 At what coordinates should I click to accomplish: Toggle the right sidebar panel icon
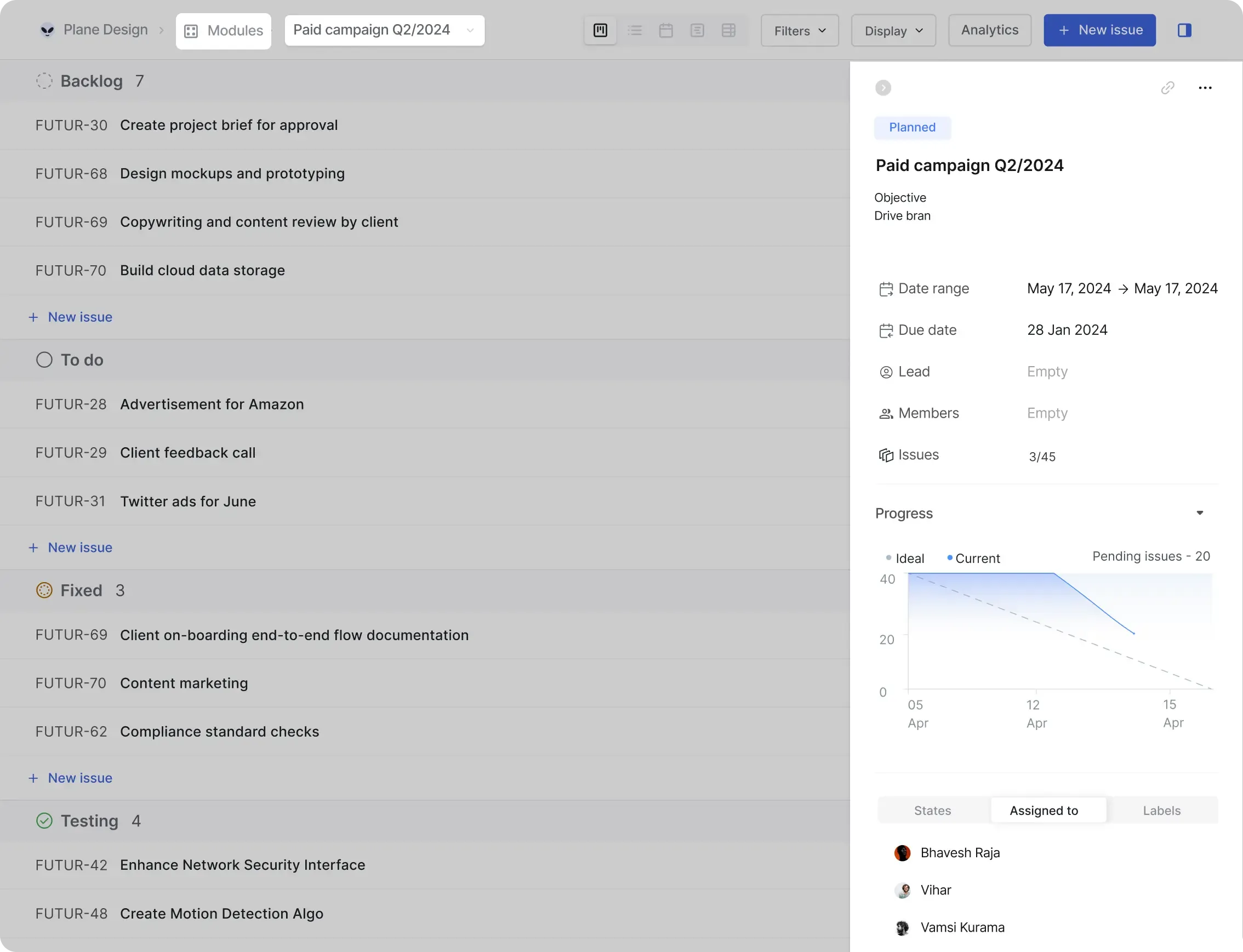pos(1184,31)
